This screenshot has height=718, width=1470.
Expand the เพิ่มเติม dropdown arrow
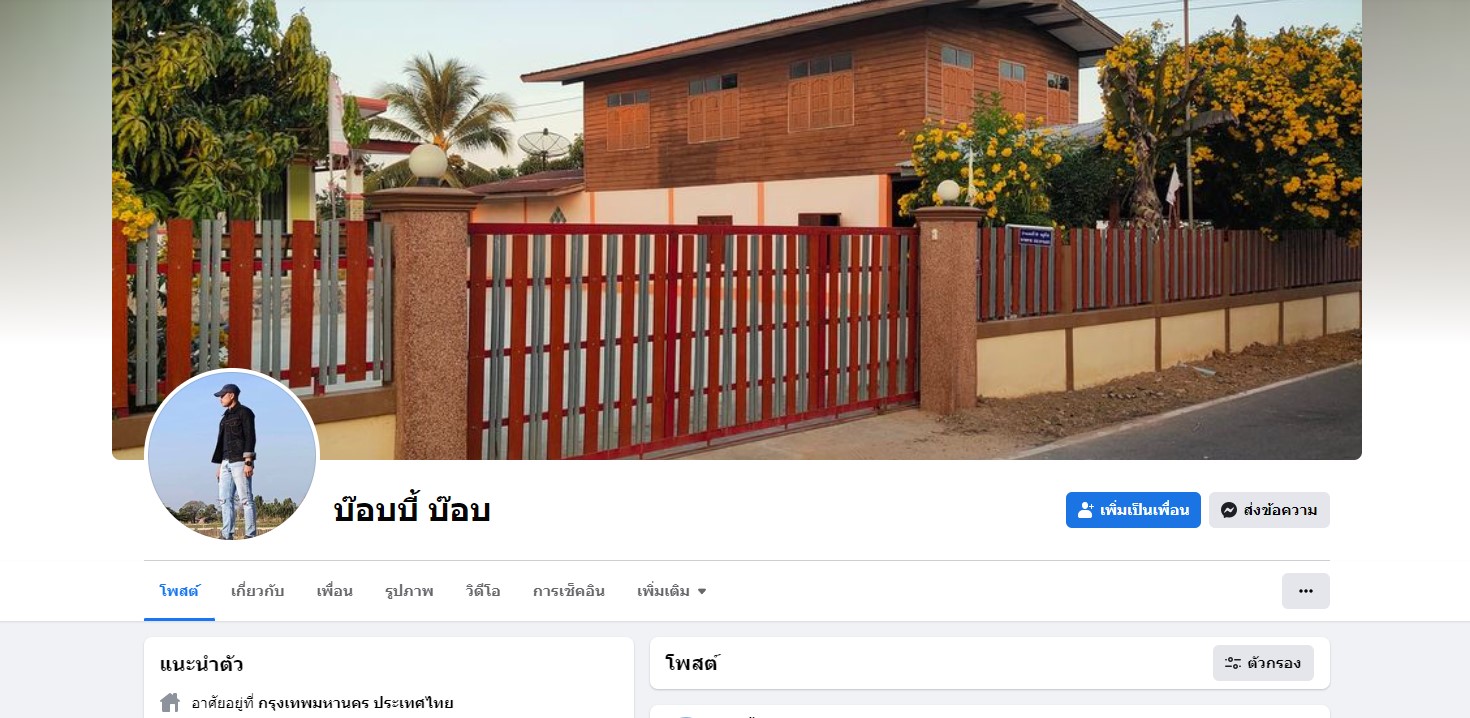(702, 591)
